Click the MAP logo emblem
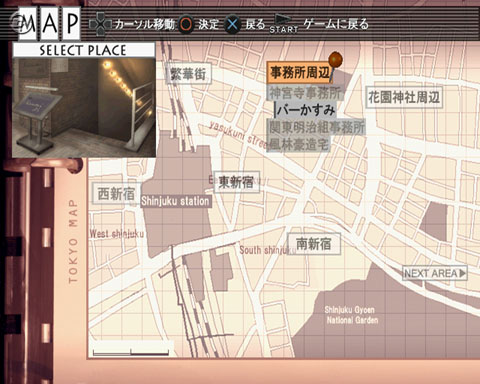 point(45,23)
